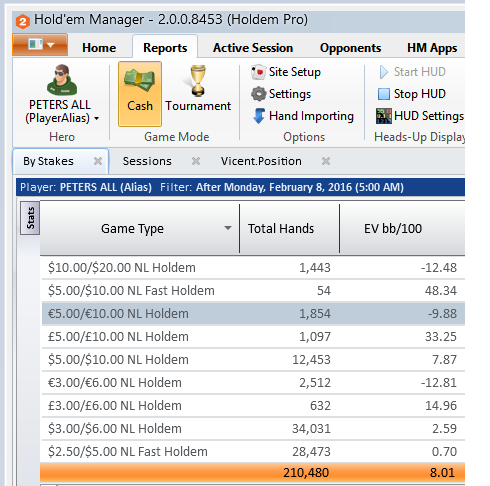The image size is (490, 486).
Task: Close the By Stakes report tab
Action: coord(98,161)
